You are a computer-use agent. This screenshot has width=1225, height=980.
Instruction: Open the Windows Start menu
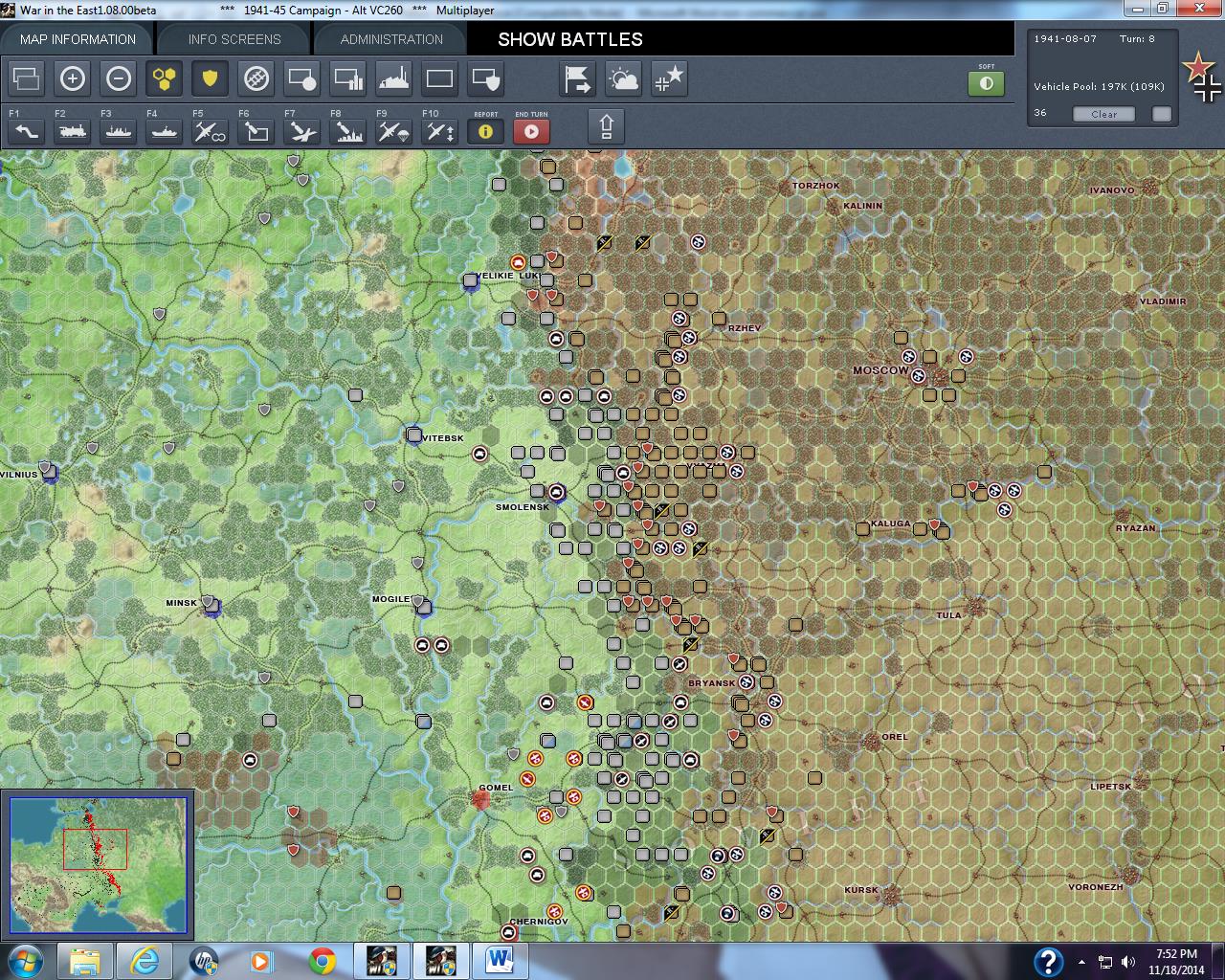coord(25,961)
